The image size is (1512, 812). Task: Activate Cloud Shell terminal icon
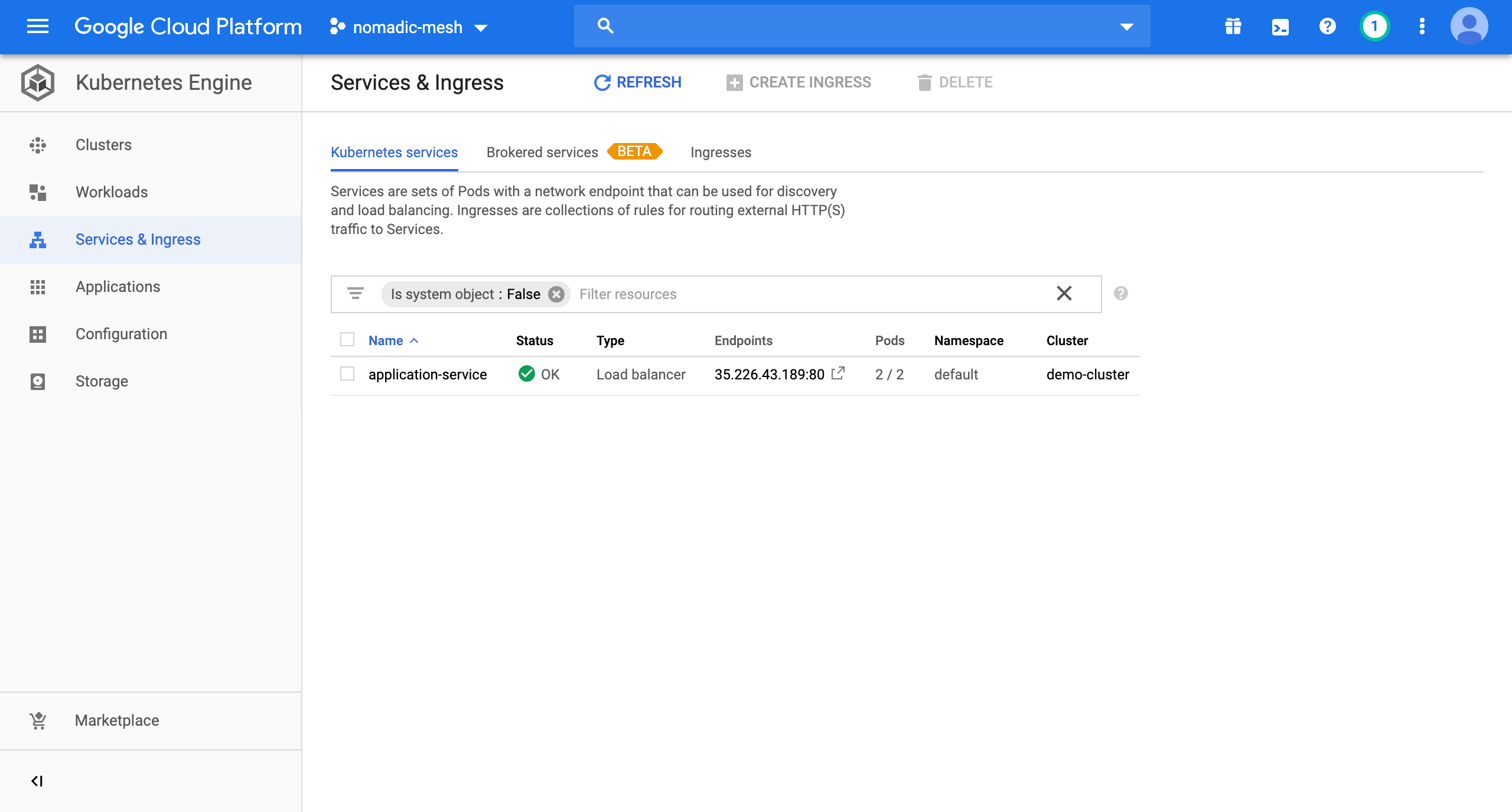pos(1280,27)
